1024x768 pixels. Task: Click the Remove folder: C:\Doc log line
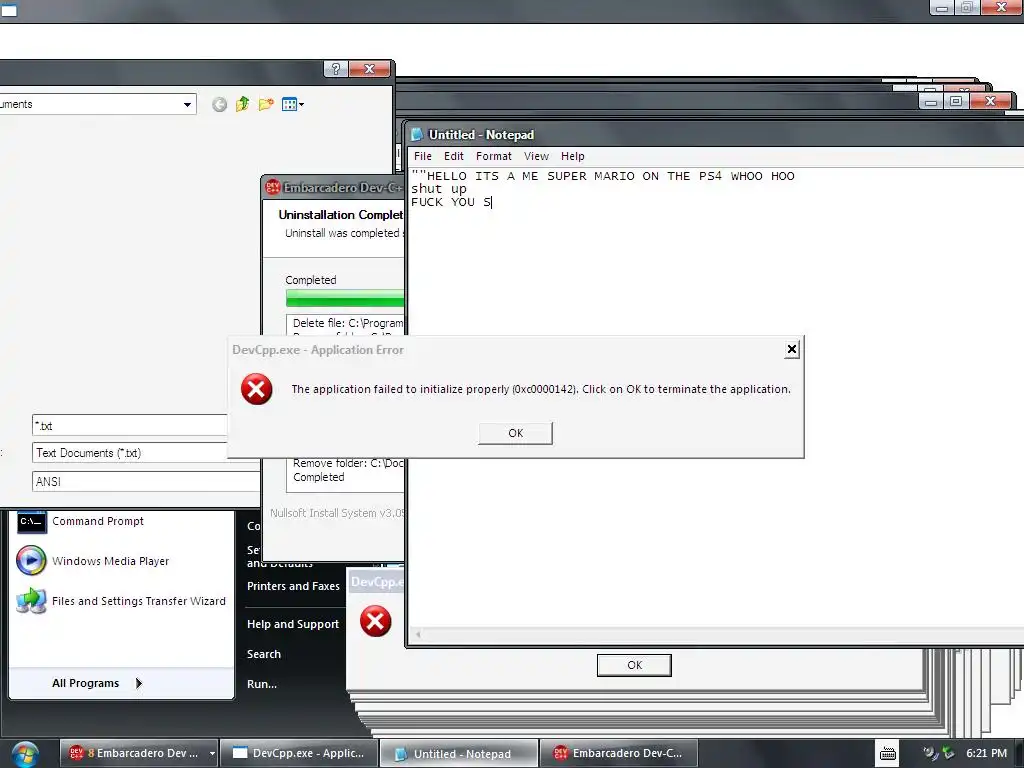[x=347, y=463]
